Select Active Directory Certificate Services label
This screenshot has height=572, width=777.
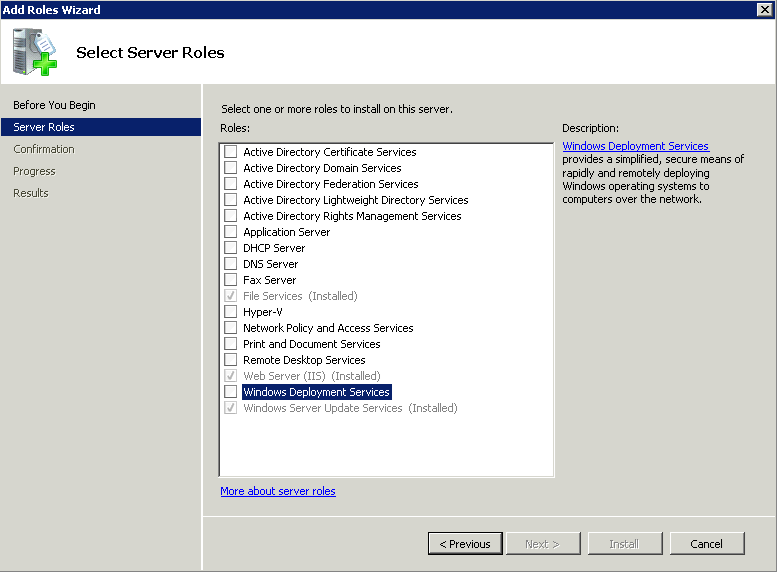[330, 152]
